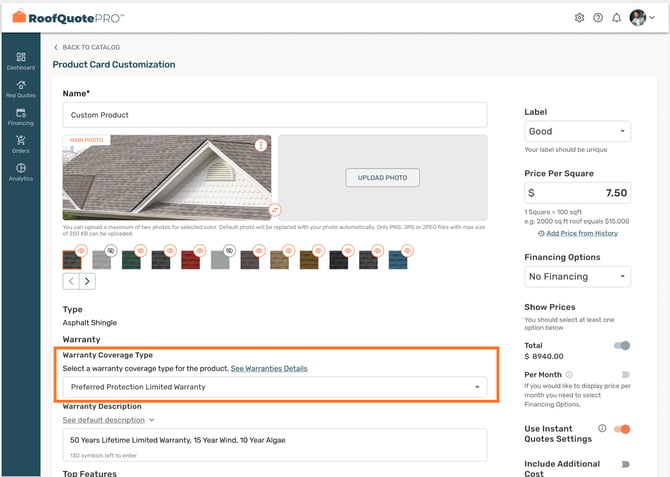Go to Dashboard in the sidebar

21,61
